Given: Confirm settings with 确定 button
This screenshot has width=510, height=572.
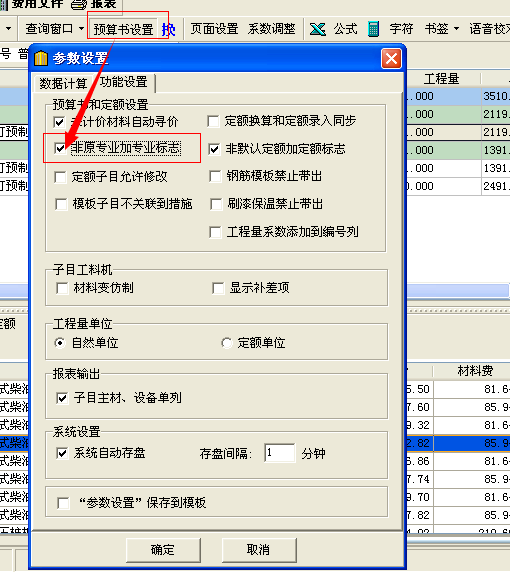Looking at the screenshot, I should [163, 550].
